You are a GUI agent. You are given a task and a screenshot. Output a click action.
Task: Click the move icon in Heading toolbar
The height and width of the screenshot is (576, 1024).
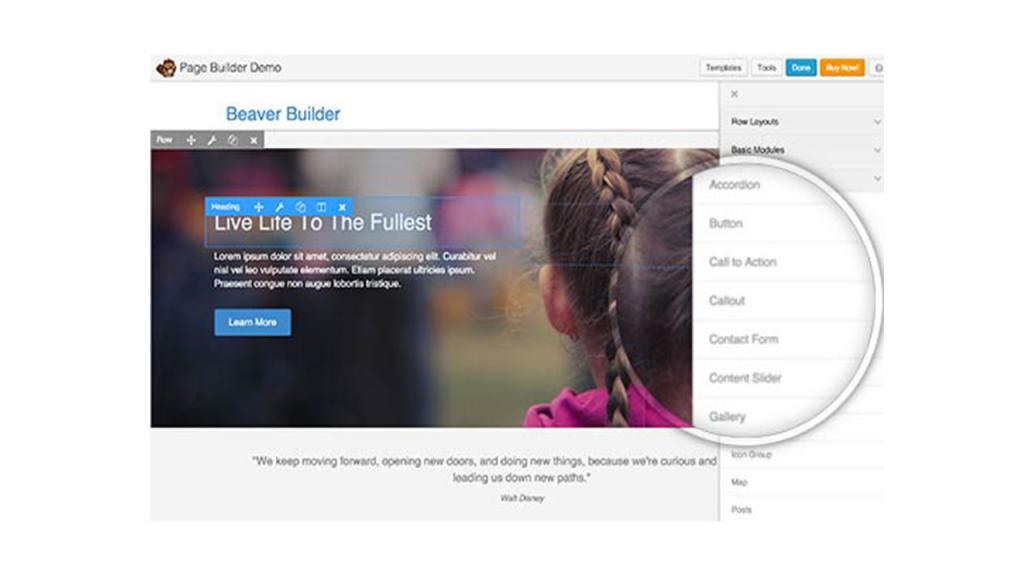coord(258,207)
